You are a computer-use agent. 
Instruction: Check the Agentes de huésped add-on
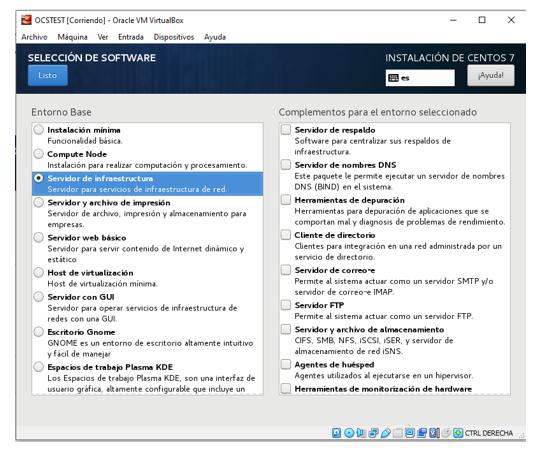pyautogui.click(x=286, y=364)
